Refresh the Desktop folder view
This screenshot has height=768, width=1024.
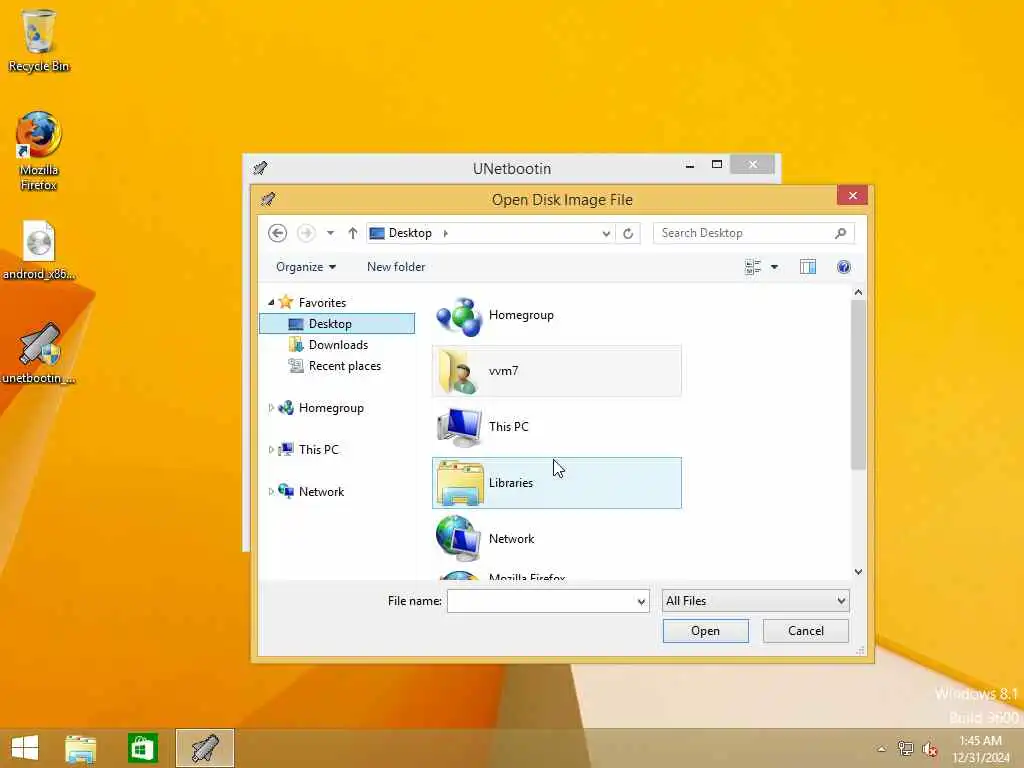point(628,233)
